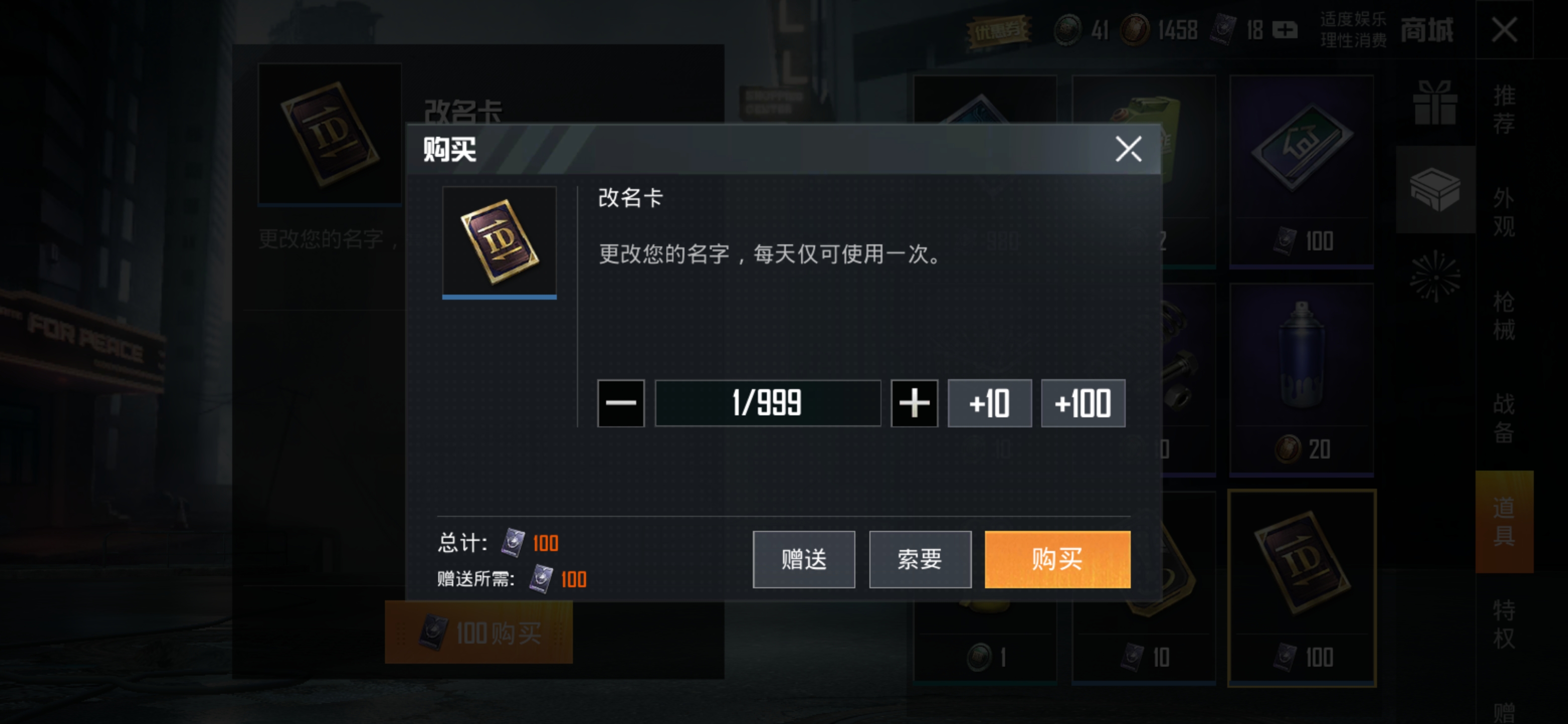Select the spray can item priced 20

[1301, 380]
